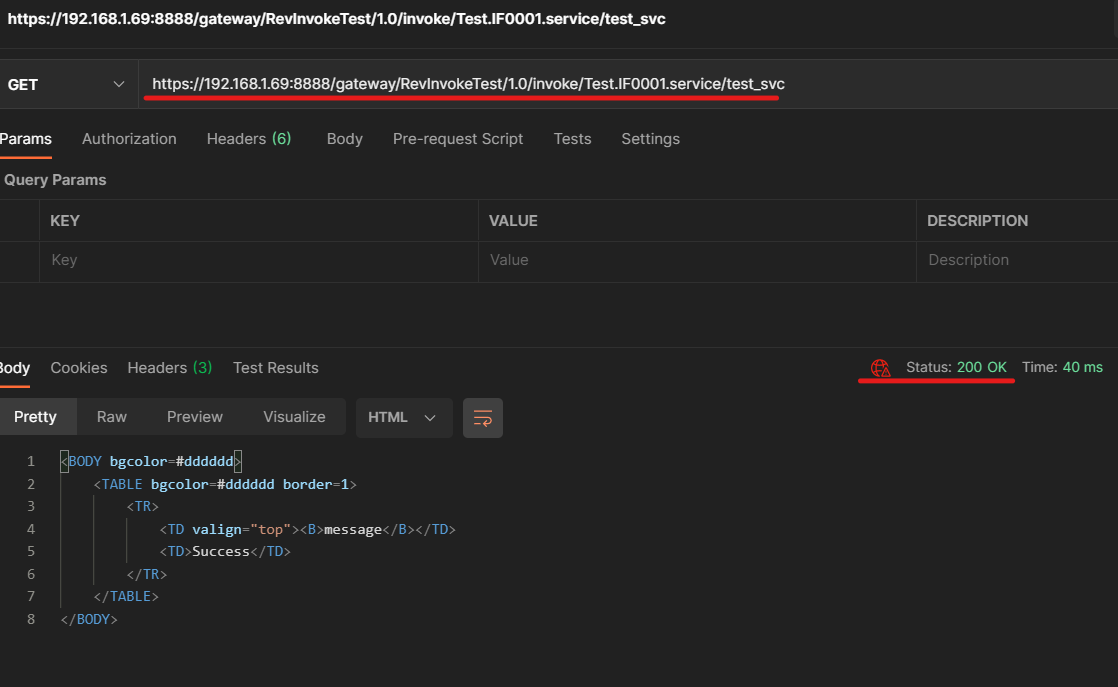Image resolution: width=1118 pixels, height=687 pixels.
Task: Select the Visualize response view
Action: (294, 417)
